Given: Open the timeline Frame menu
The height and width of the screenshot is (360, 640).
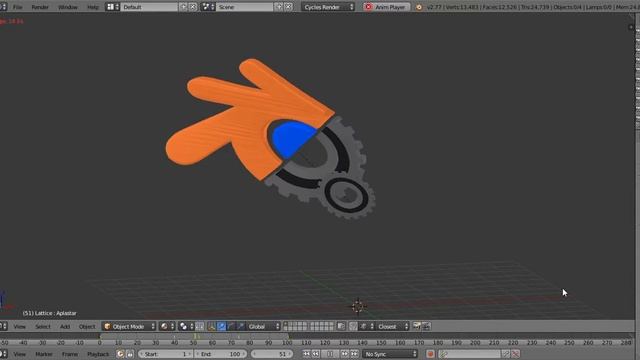Looking at the screenshot, I should [70, 354].
